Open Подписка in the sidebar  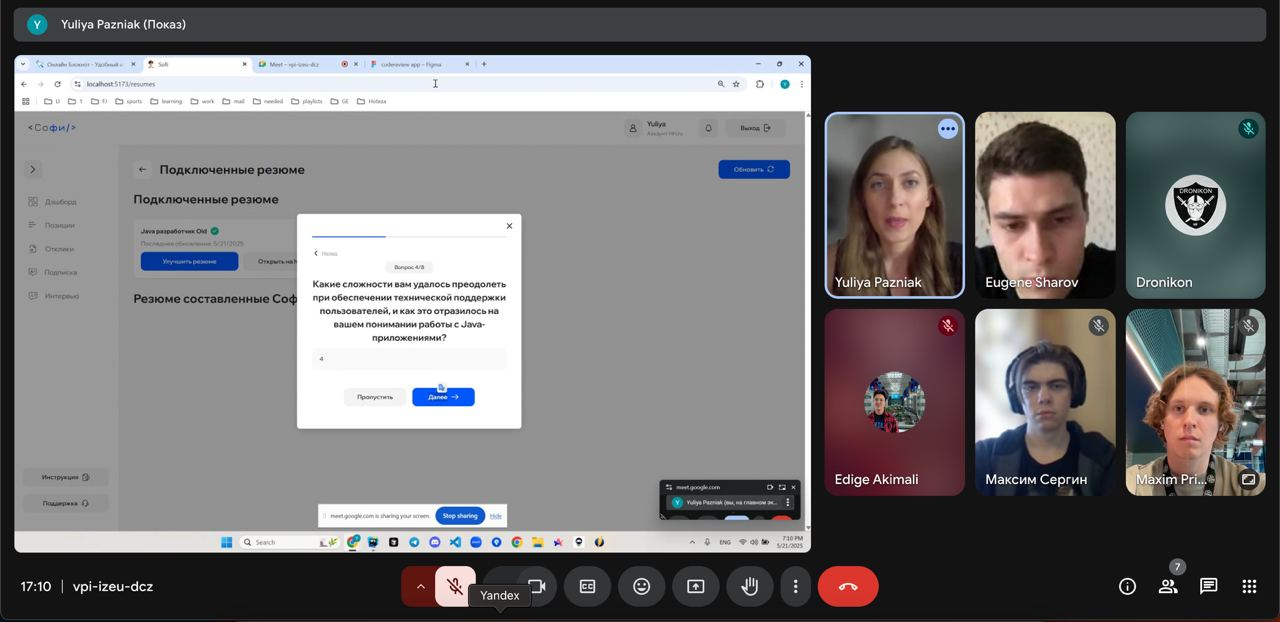tap(52, 272)
